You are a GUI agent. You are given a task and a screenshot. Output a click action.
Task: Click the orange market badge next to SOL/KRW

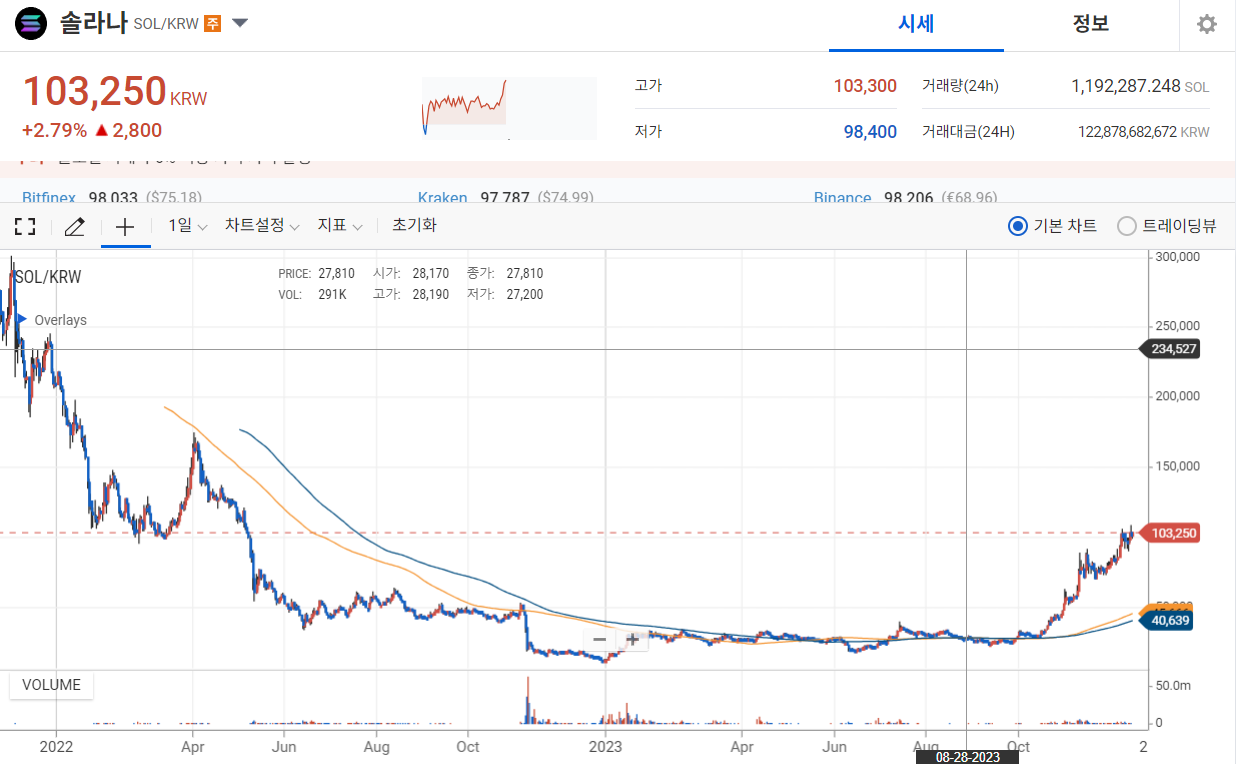click(x=212, y=23)
